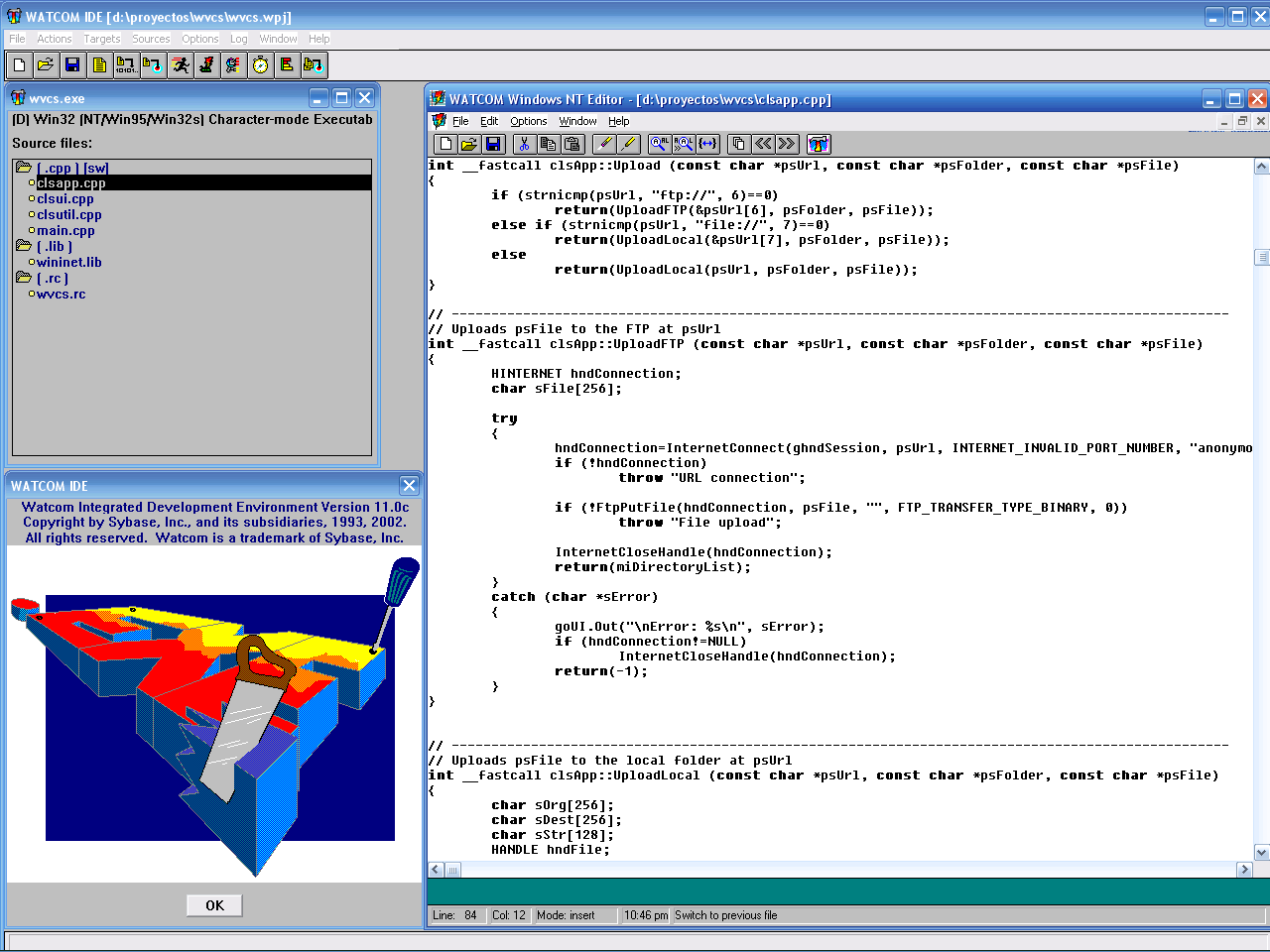1270x952 pixels.
Task: Switch to next file with right double-chevron
Action: point(787,144)
